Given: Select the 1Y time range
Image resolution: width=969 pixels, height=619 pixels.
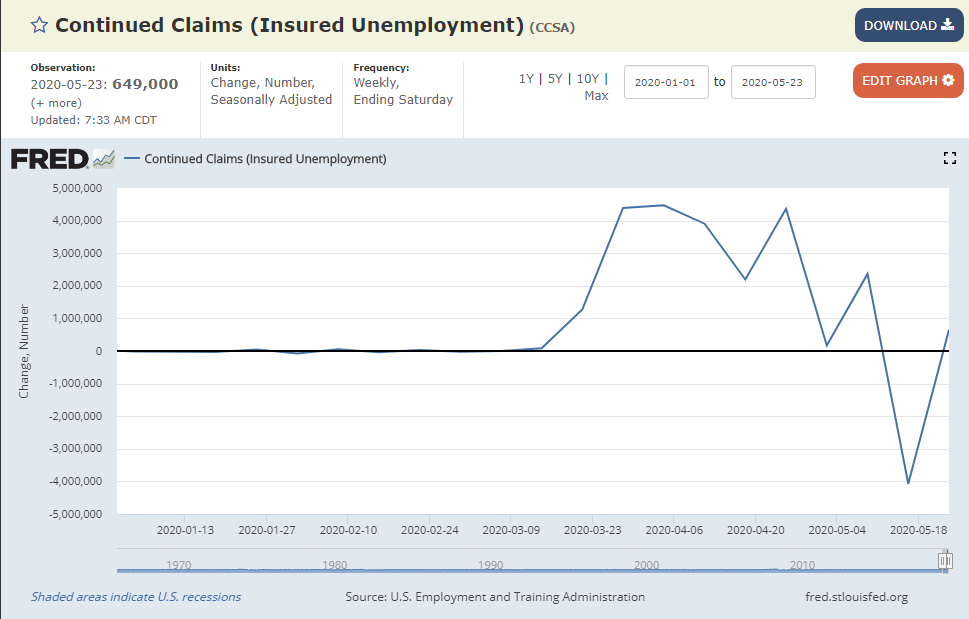Looking at the screenshot, I should pyautogui.click(x=526, y=79).
